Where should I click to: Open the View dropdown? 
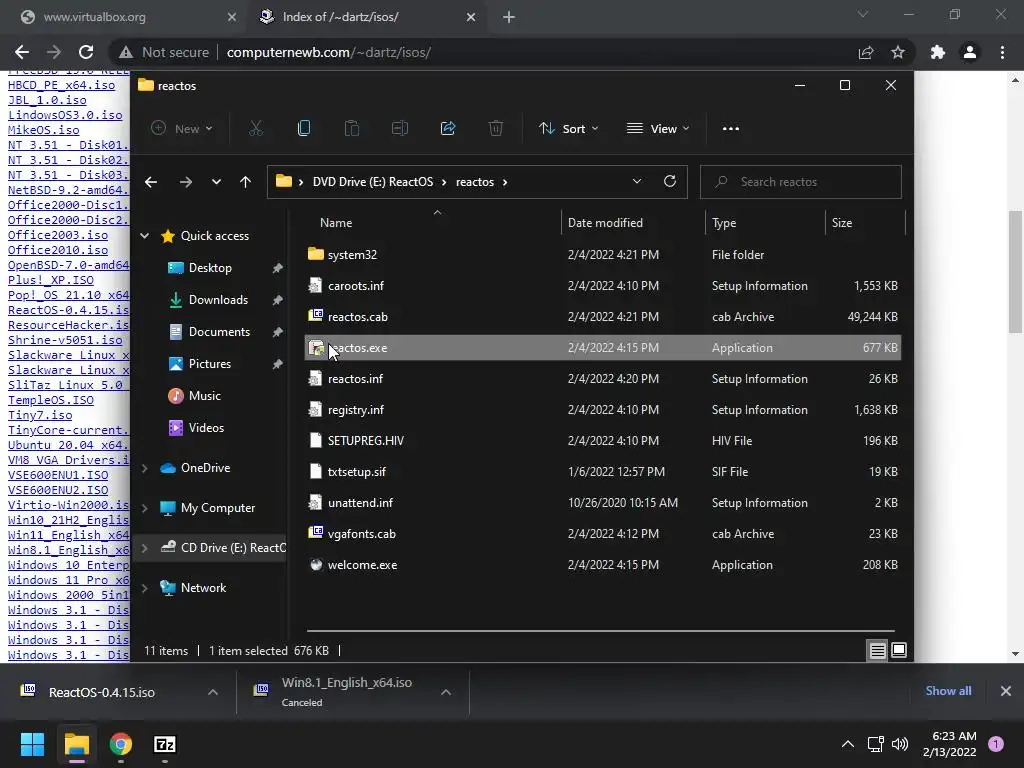(x=658, y=129)
